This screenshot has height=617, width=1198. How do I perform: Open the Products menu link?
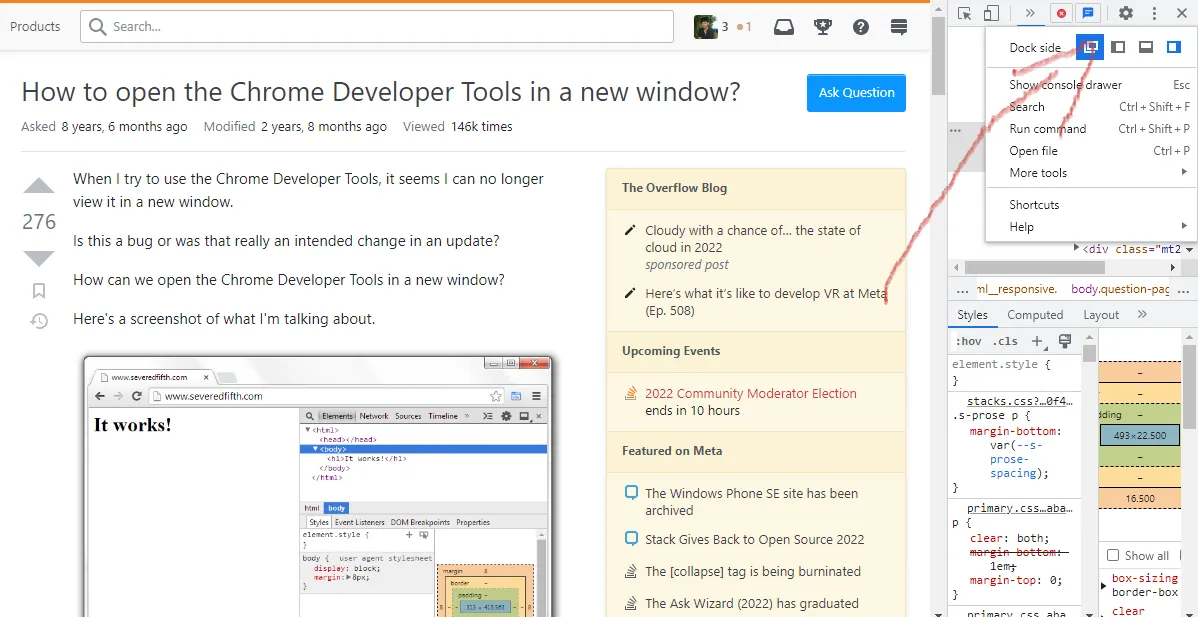(35, 27)
